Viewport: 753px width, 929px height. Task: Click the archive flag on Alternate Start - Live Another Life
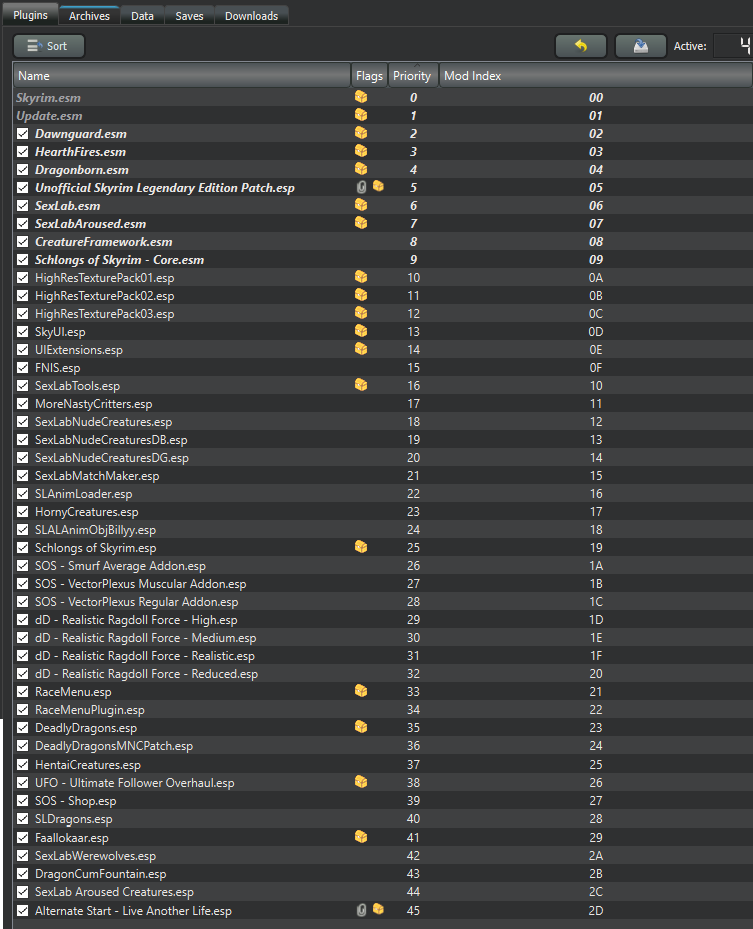click(378, 909)
